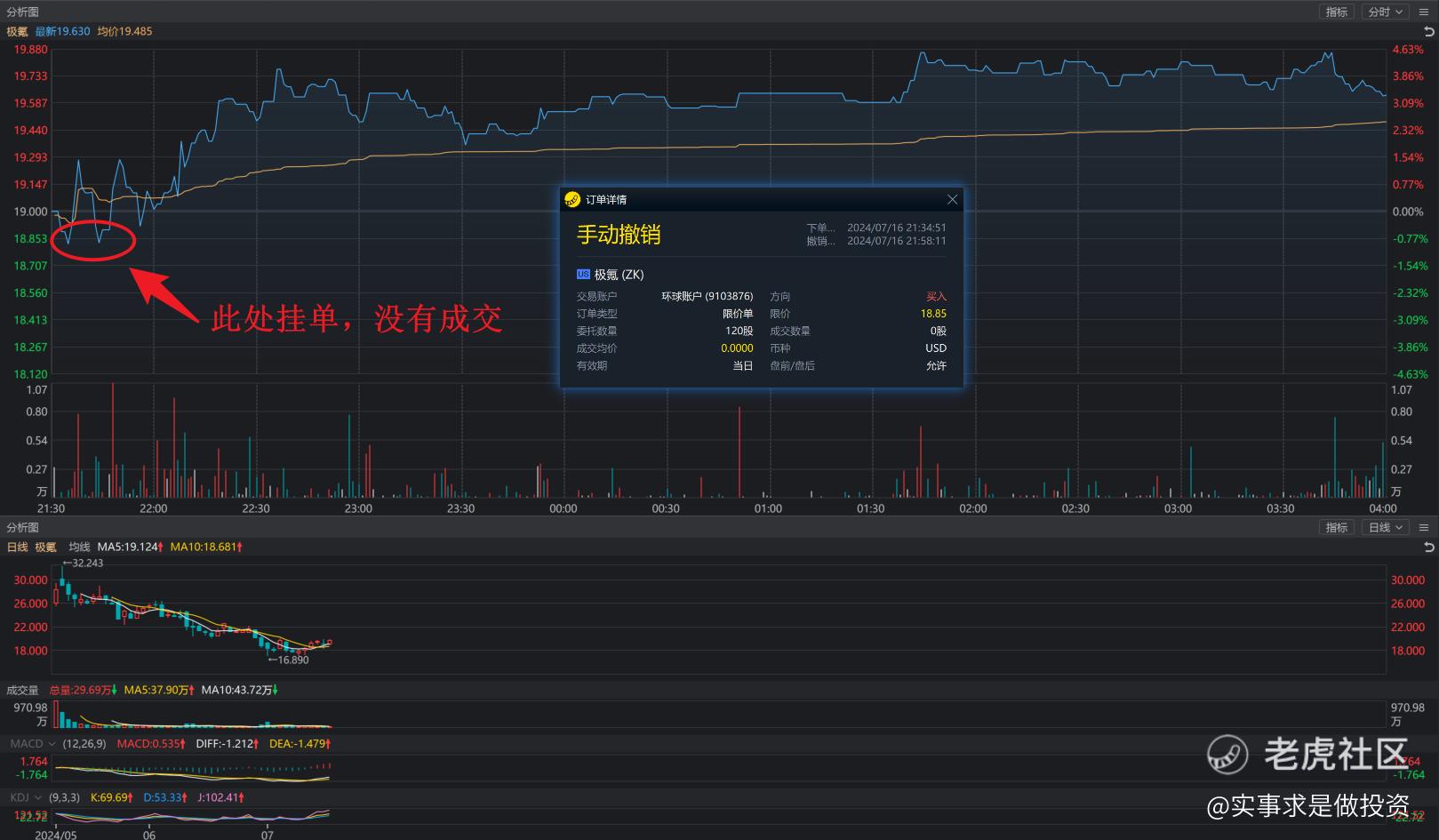
Task: Click the 极氪 (ZK) stock name in the dialog
Action: tap(619, 275)
